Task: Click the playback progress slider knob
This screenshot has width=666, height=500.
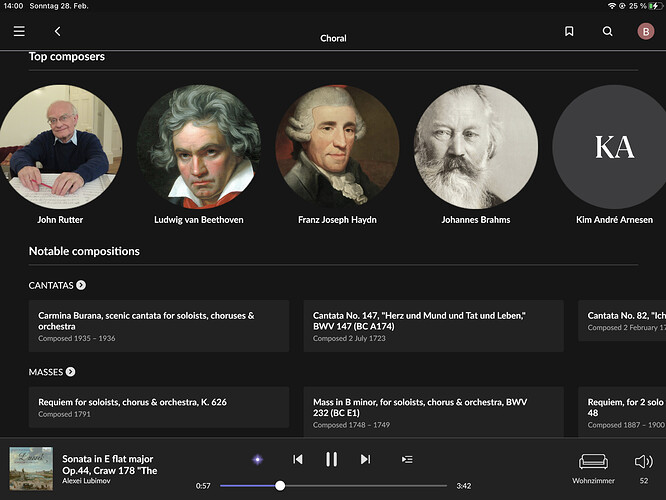Action: click(280, 486)
